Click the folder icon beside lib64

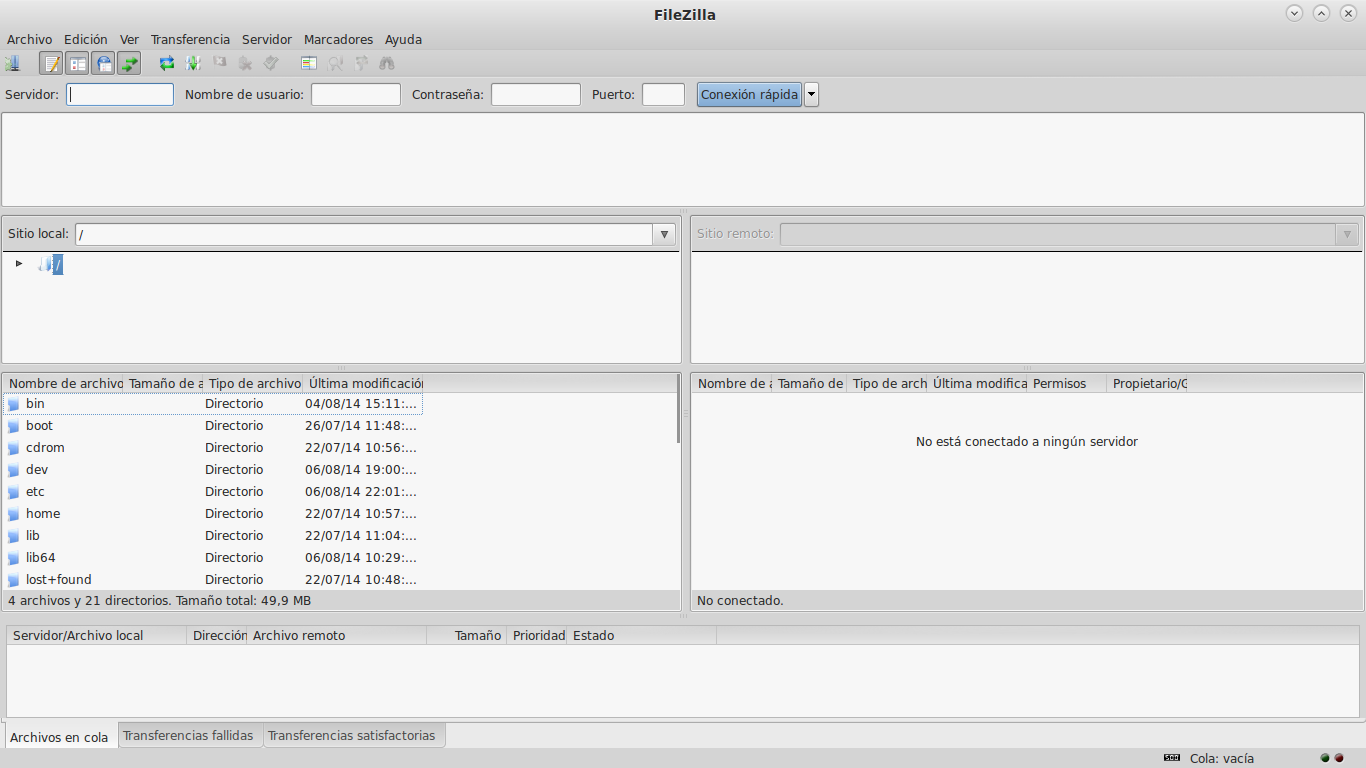[14, 558]
